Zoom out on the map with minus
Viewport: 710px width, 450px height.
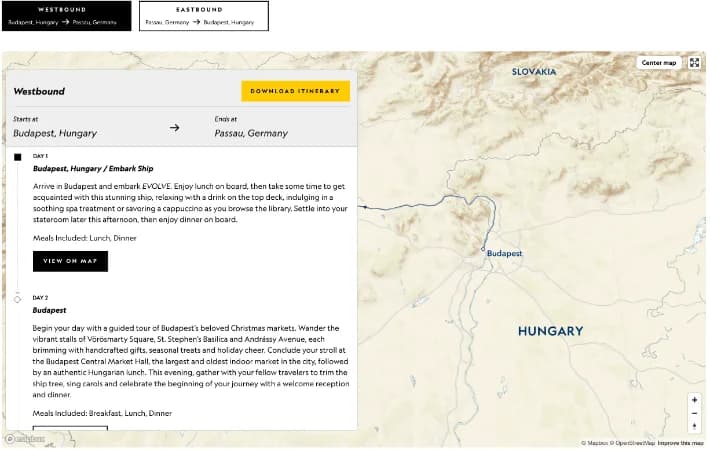[x=694, y=413]
